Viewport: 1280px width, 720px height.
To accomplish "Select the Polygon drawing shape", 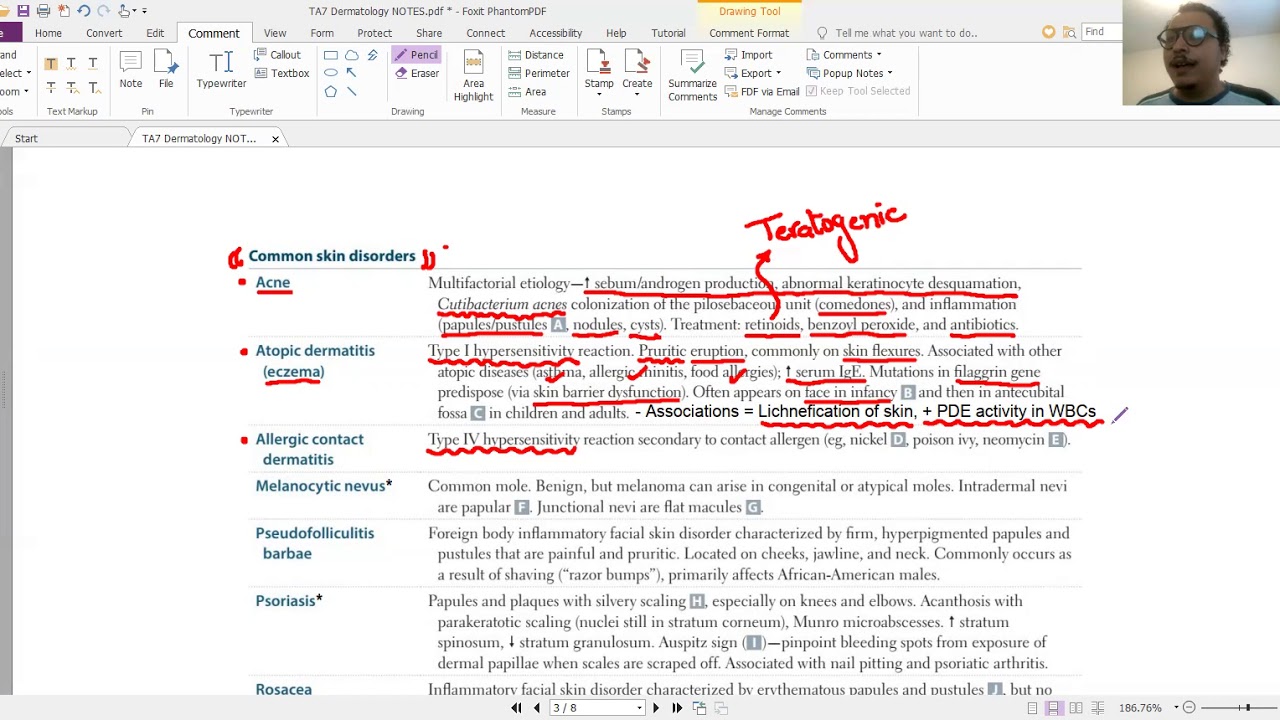I will [x=330, y=91].
